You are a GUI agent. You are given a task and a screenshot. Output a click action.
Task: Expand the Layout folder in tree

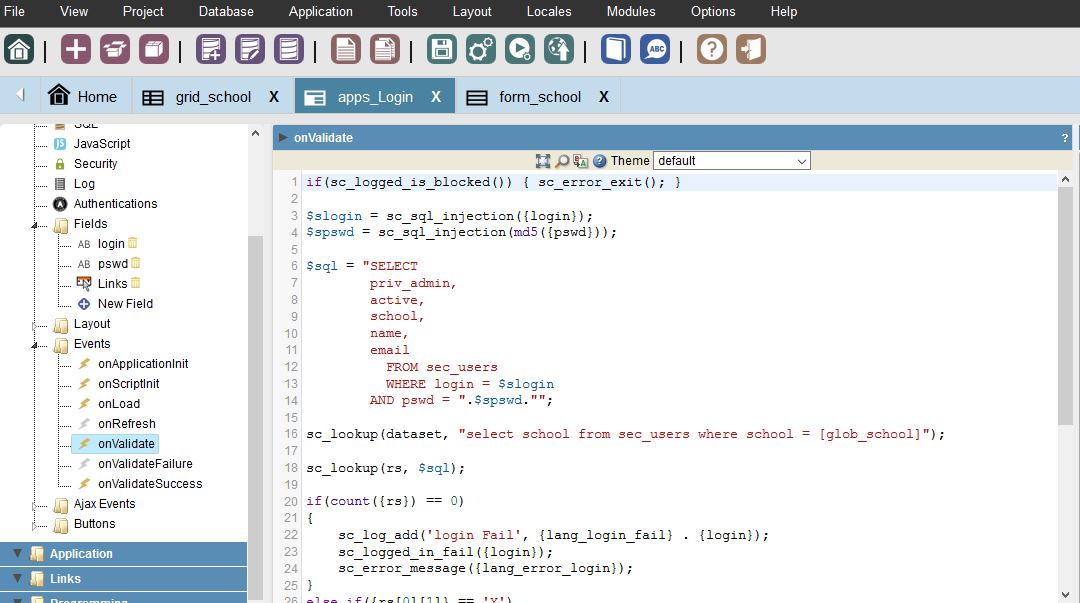(34, 325)
